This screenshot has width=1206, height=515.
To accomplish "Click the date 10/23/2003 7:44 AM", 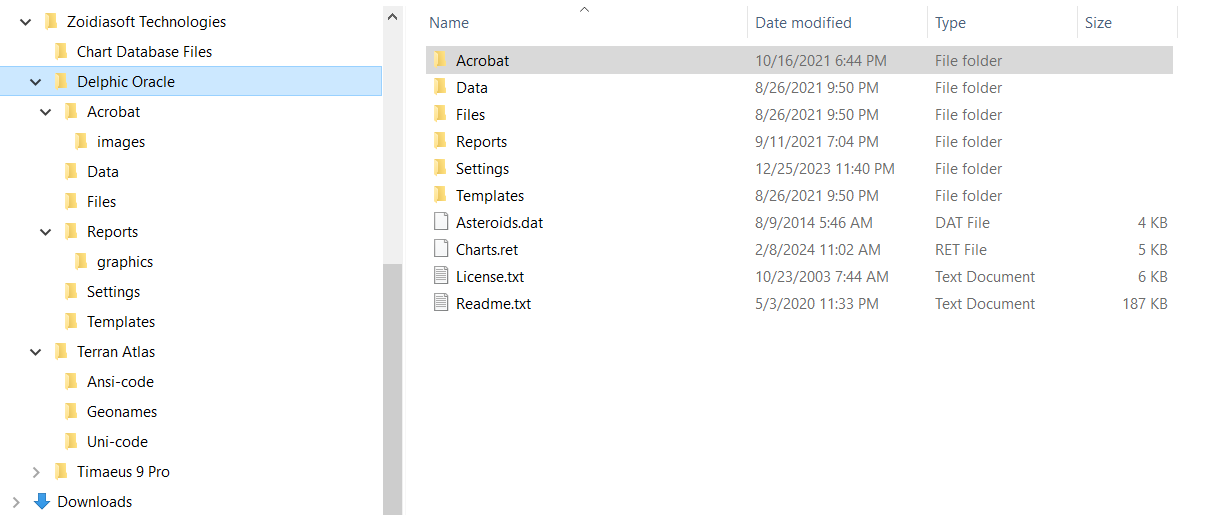I will (x=822, y=277).
